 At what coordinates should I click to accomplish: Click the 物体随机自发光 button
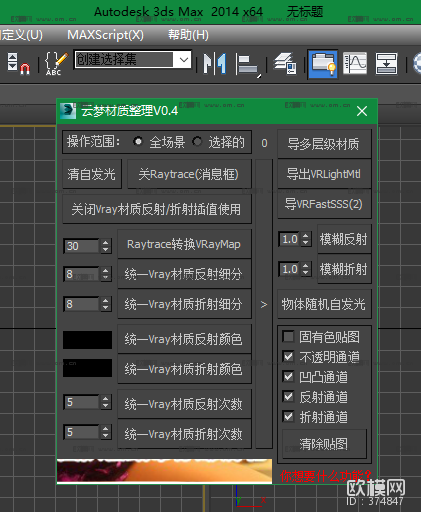[x=324, y=304]
